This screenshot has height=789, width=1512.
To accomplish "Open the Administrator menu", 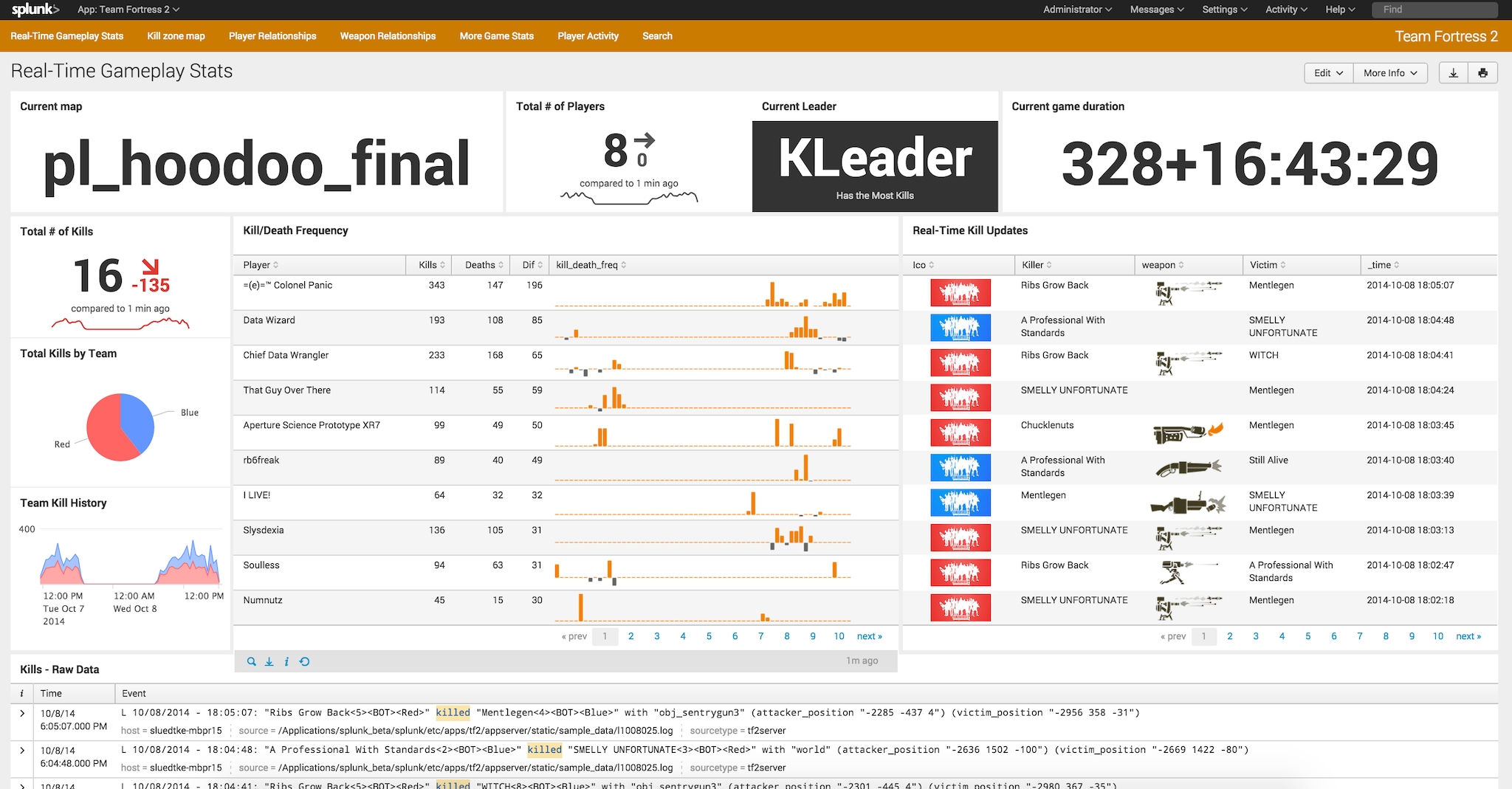I will pos(1077,10).
